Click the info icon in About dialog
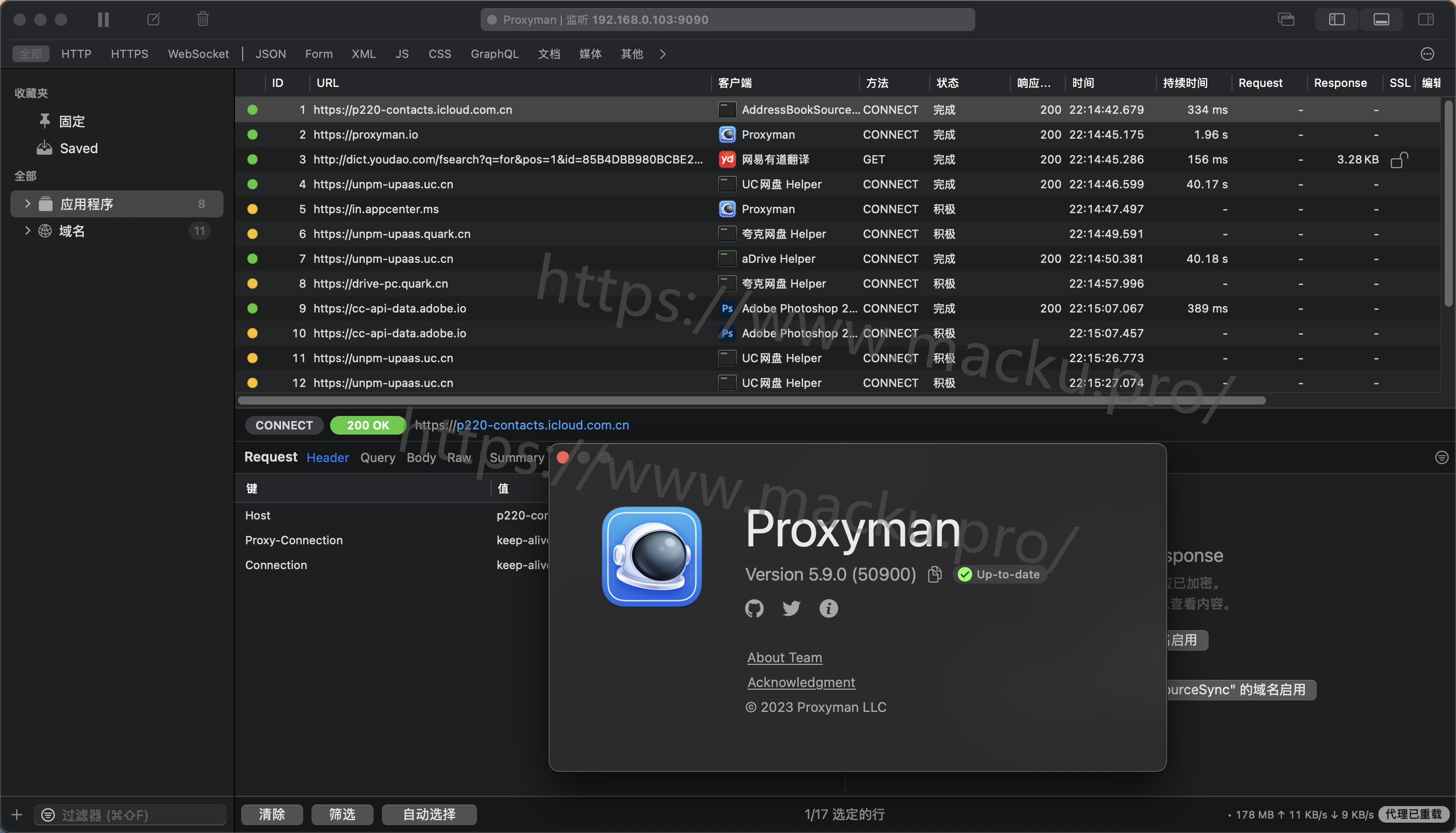The image size is (1456, 833). pyautogui.click(x=828, y=608)
